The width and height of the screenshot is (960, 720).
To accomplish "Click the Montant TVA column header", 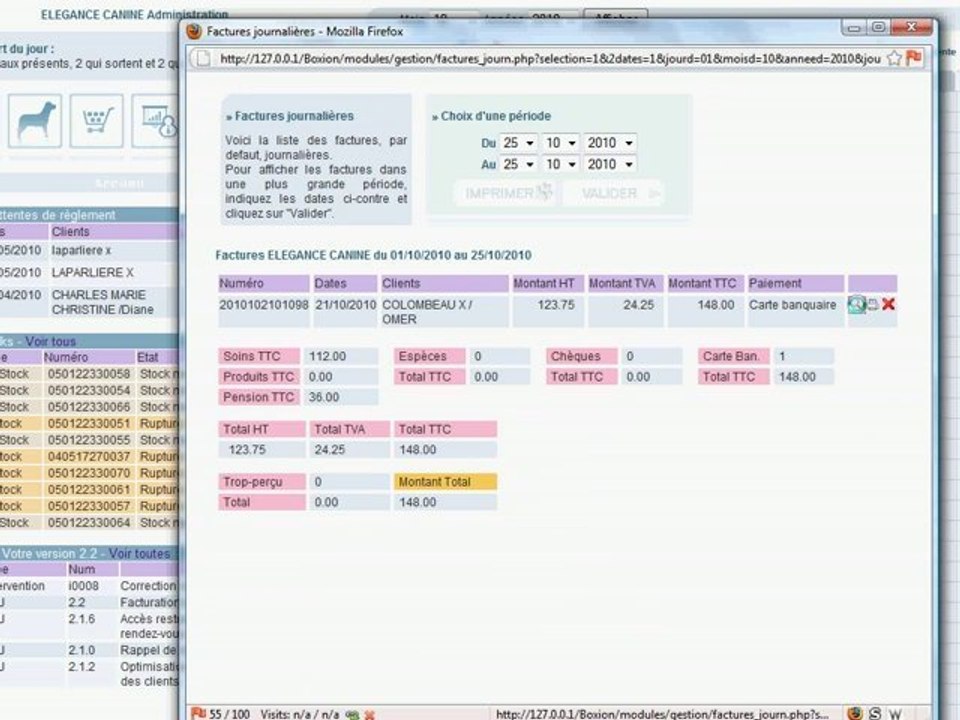I will [x=624, y=283].
